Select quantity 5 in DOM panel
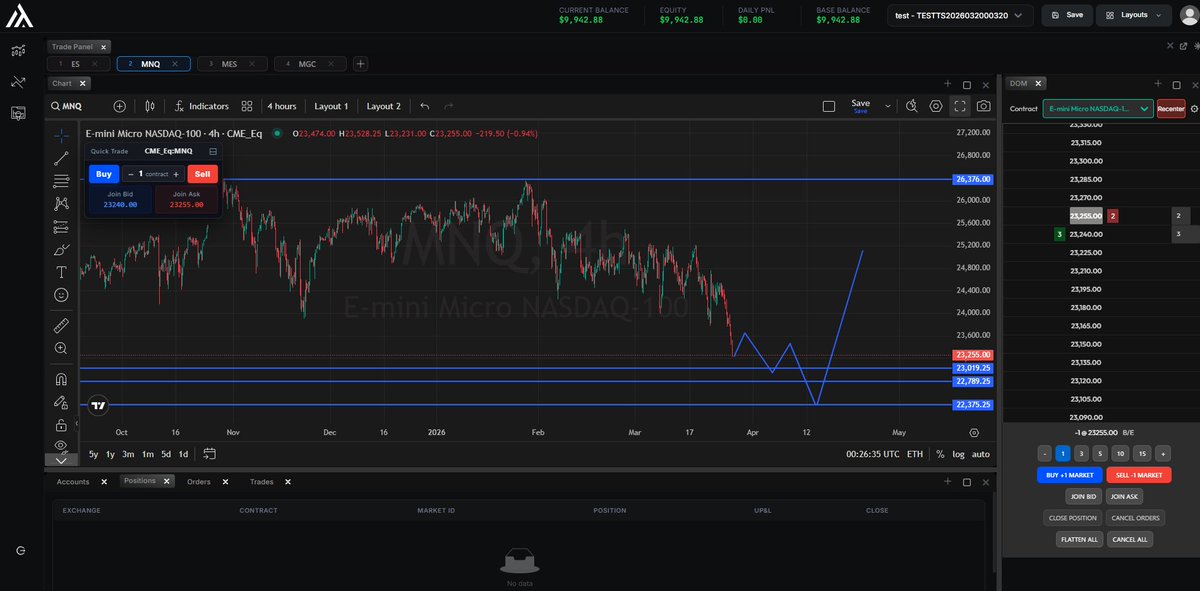 pyautogui.click(x=1102, y=453)
